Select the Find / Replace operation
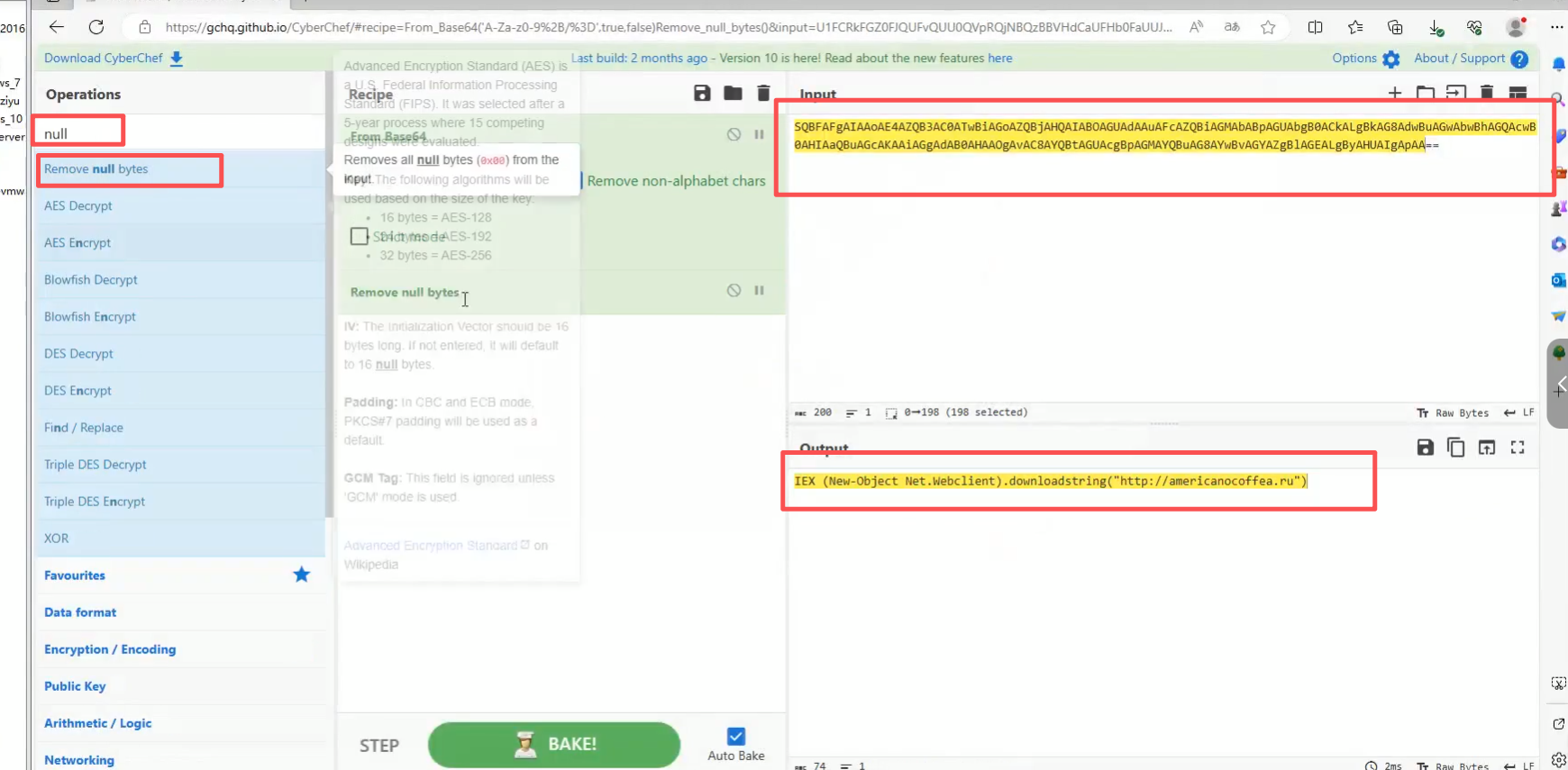 (180, 428)
